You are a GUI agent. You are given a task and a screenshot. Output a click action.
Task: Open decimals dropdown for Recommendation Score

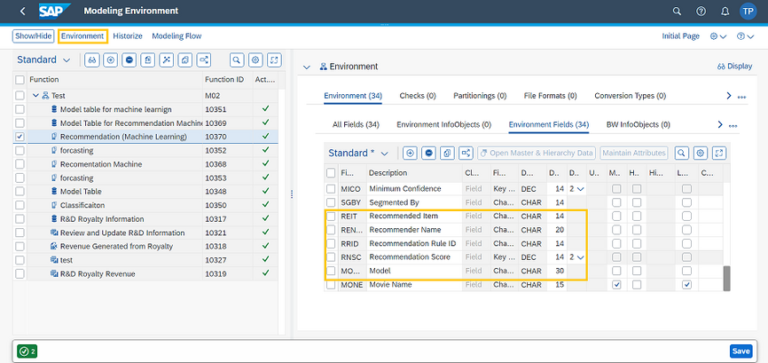581,257
